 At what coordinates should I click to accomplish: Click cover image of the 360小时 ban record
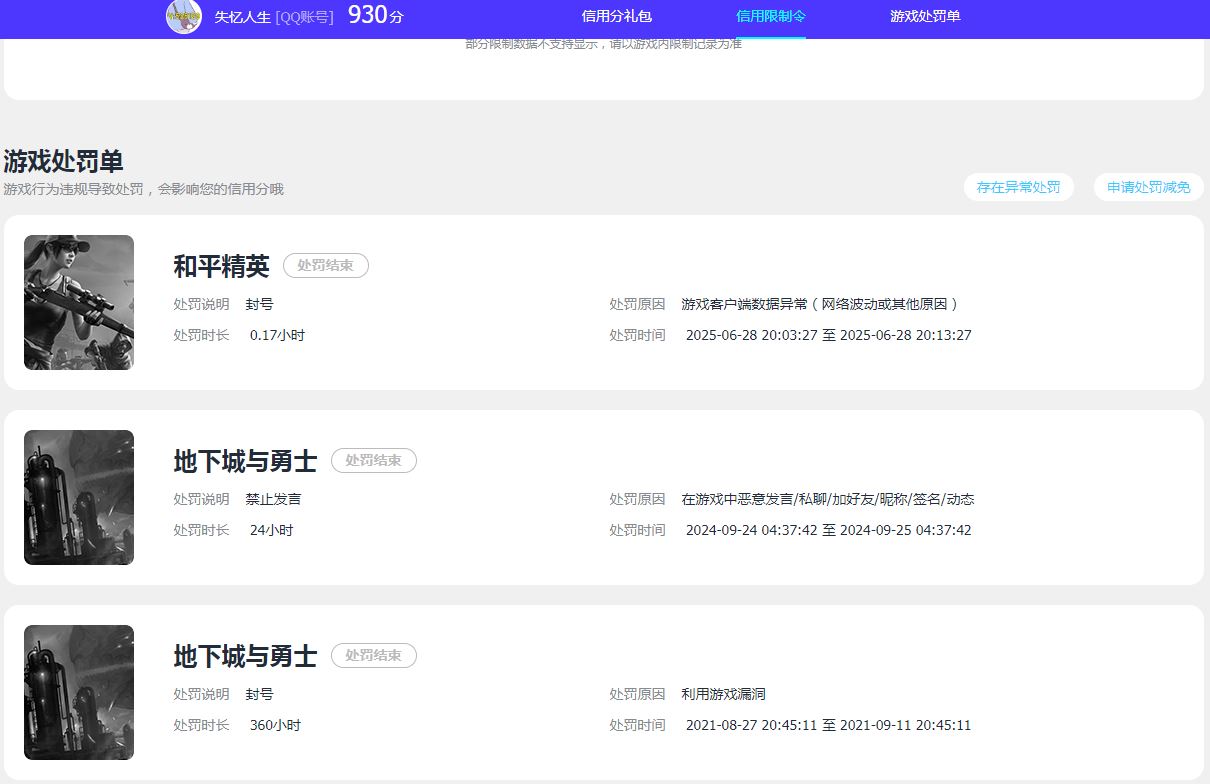coord(79,692)
